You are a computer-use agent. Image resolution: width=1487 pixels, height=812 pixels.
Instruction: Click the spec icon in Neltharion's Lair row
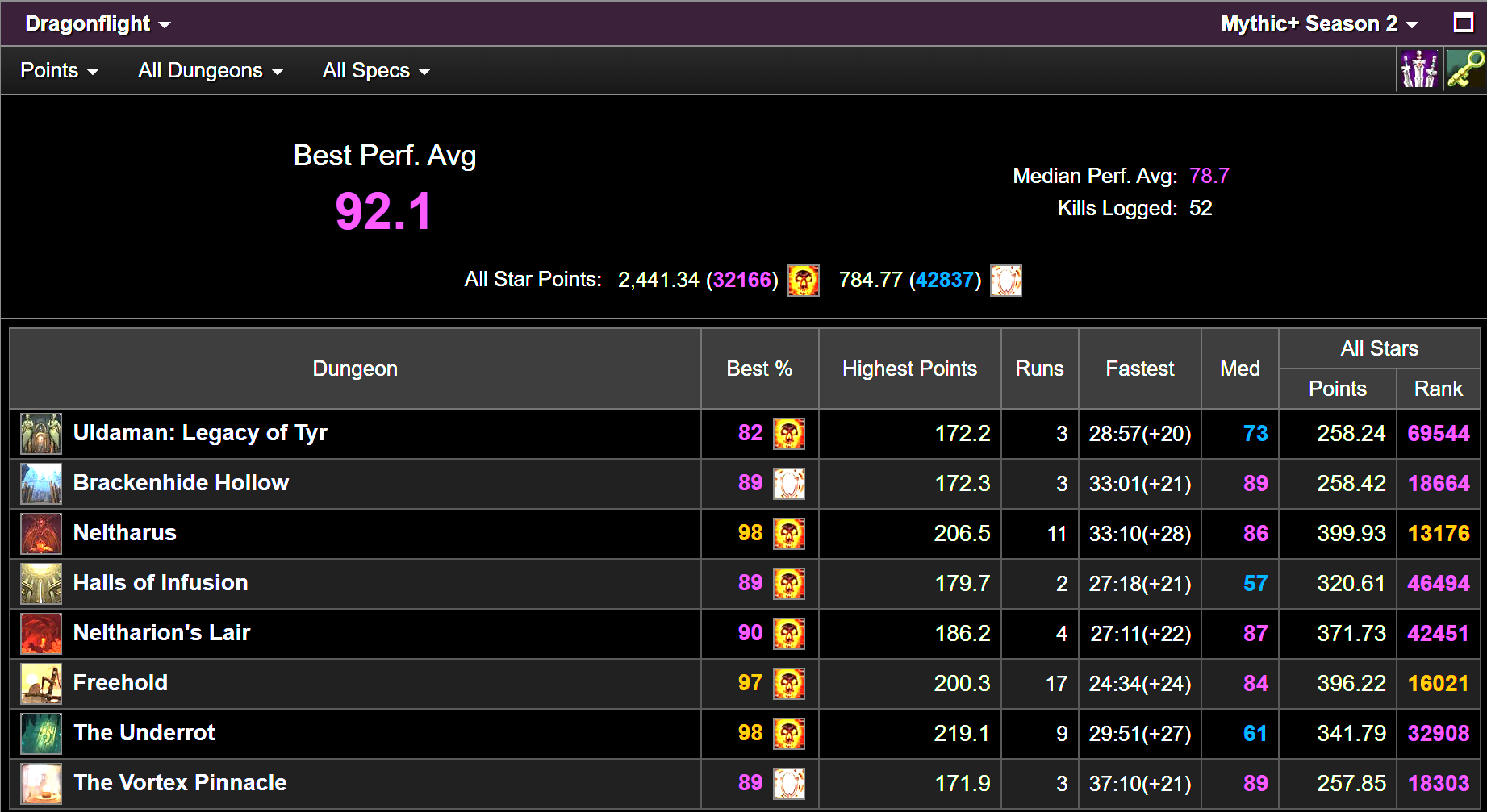click(789, 634)
